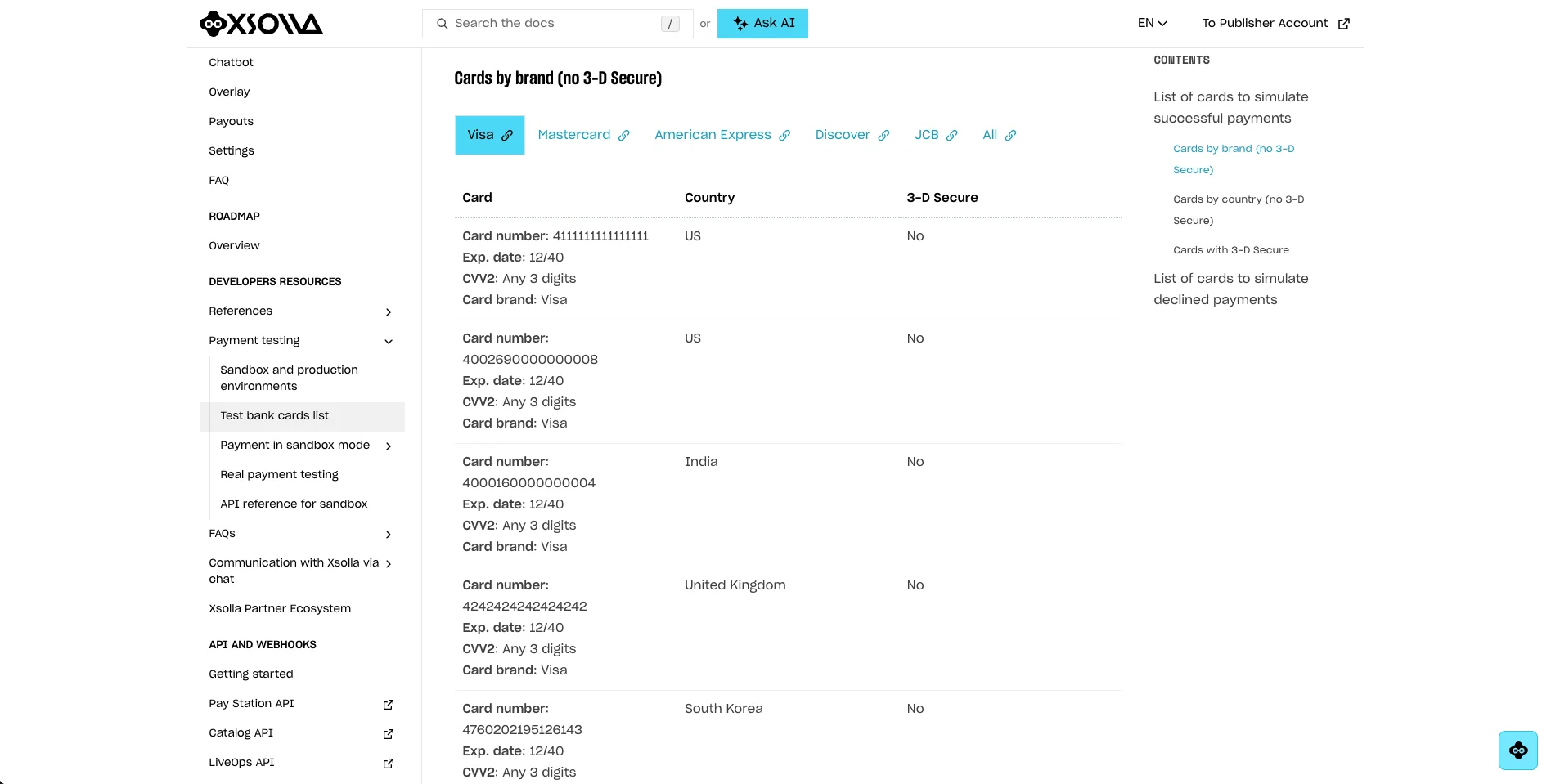Open Sandbox and production environments page
Viewport: 1551px width, 784px height.
tap(289, 378)
